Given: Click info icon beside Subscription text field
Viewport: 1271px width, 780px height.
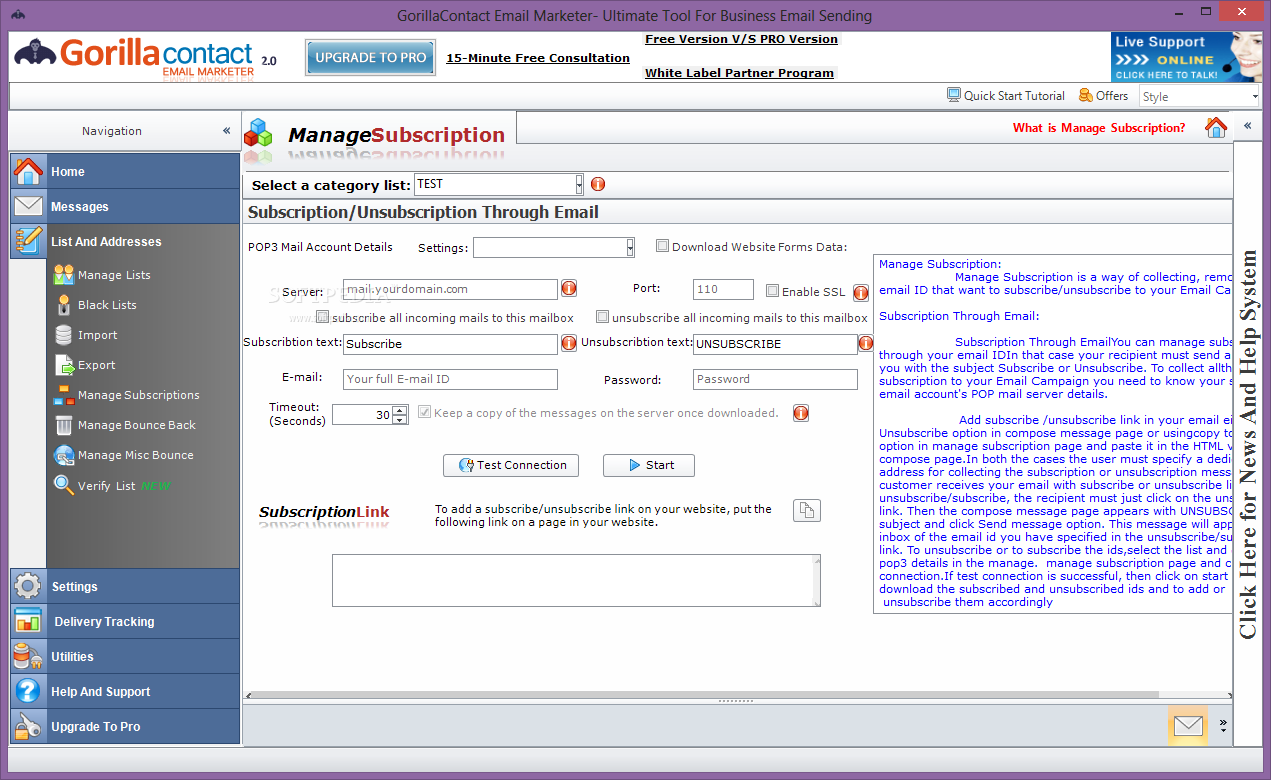Looking at the screenshot, I should coord(569,343).
